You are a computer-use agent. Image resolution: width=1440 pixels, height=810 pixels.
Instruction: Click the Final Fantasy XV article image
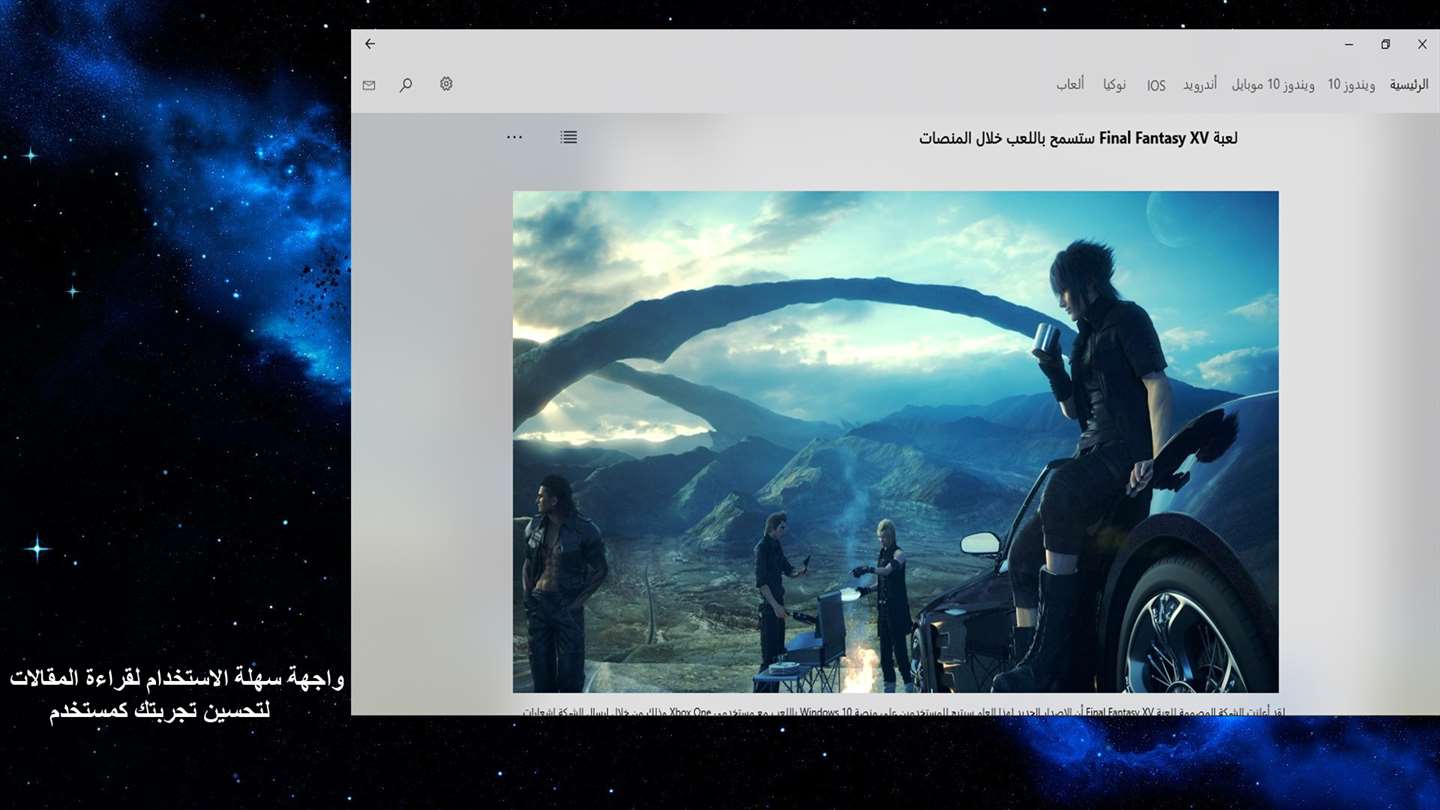tap(896, 442)
